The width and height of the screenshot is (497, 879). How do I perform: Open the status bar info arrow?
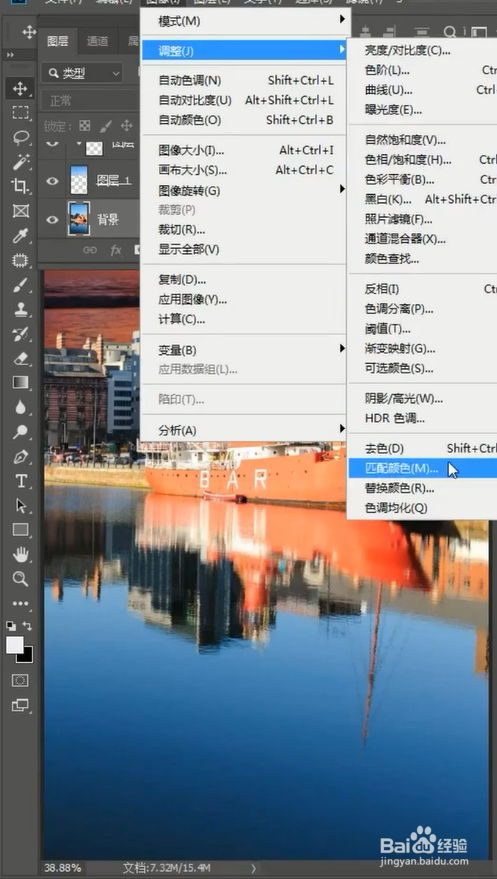click(x=253, y=868)
